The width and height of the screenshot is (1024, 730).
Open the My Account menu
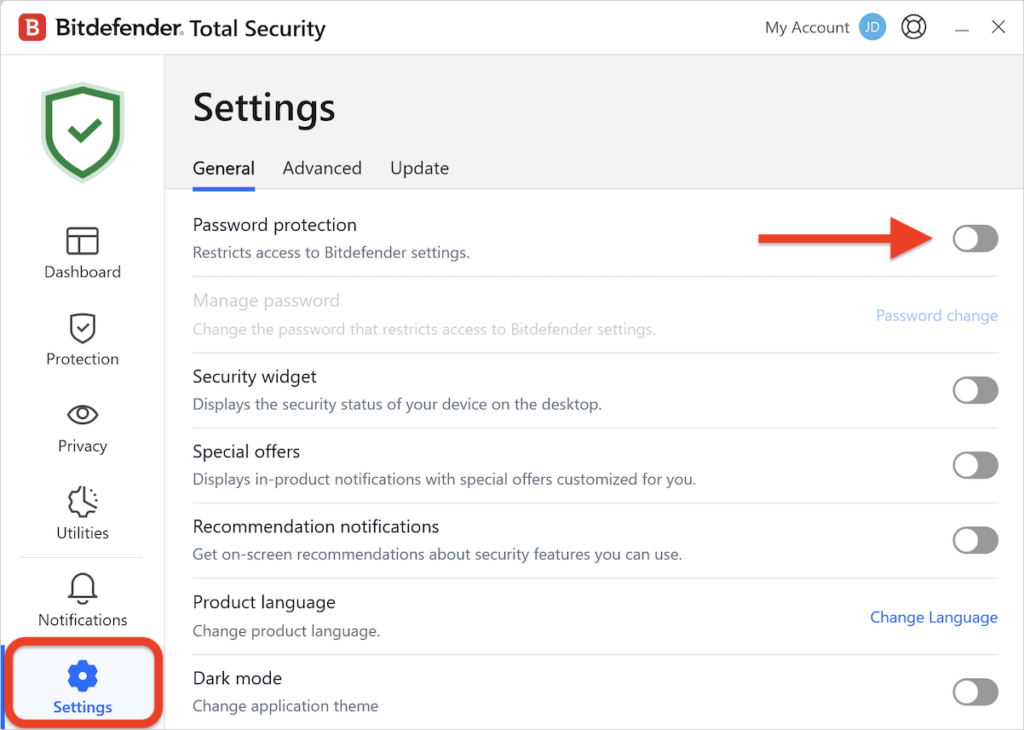pyautogui.click(x=806, y=27)
